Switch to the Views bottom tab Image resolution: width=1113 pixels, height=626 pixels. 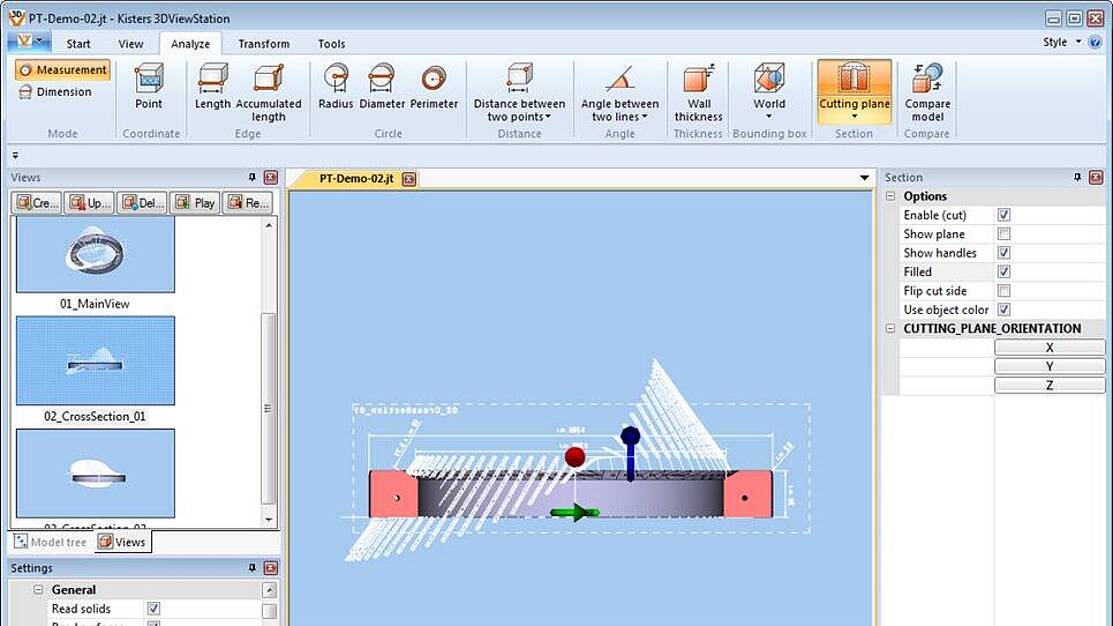pyautogui.click(x=122, y=542)
